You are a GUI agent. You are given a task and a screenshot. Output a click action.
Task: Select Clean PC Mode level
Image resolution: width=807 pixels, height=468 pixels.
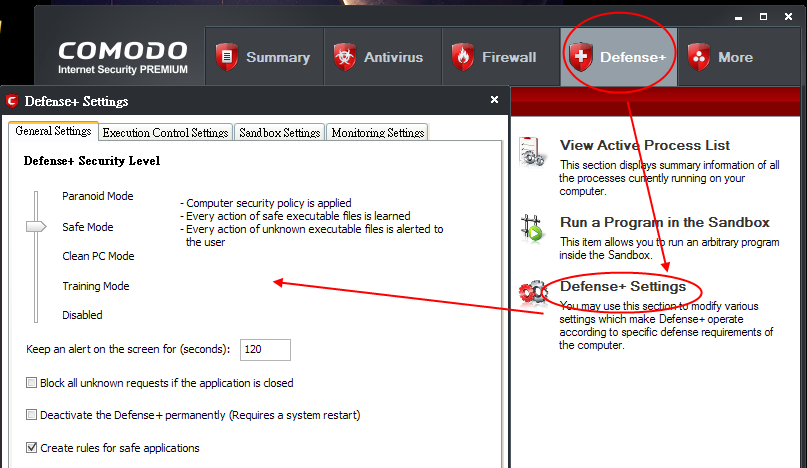click(x=98, y=256)
